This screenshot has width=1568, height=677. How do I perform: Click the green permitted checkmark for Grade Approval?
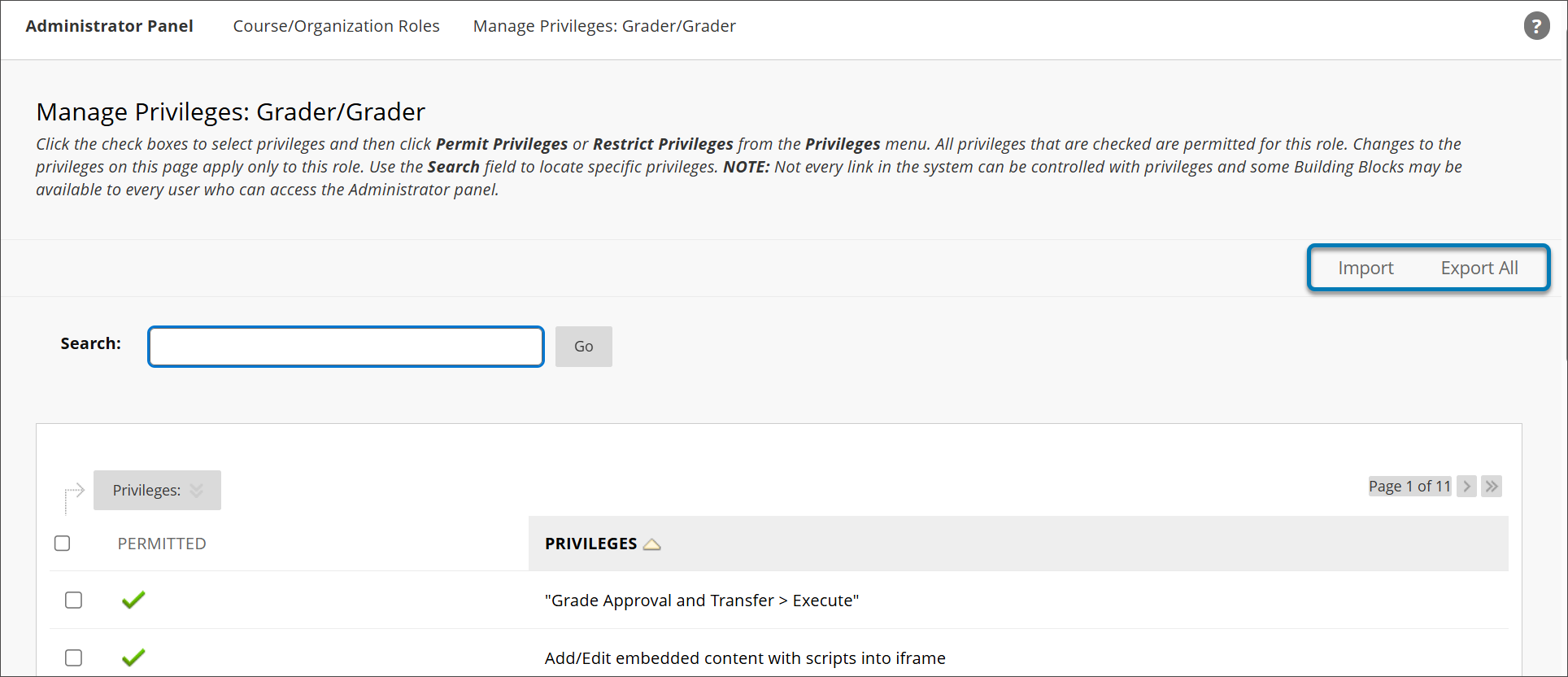tap(133, 600)
